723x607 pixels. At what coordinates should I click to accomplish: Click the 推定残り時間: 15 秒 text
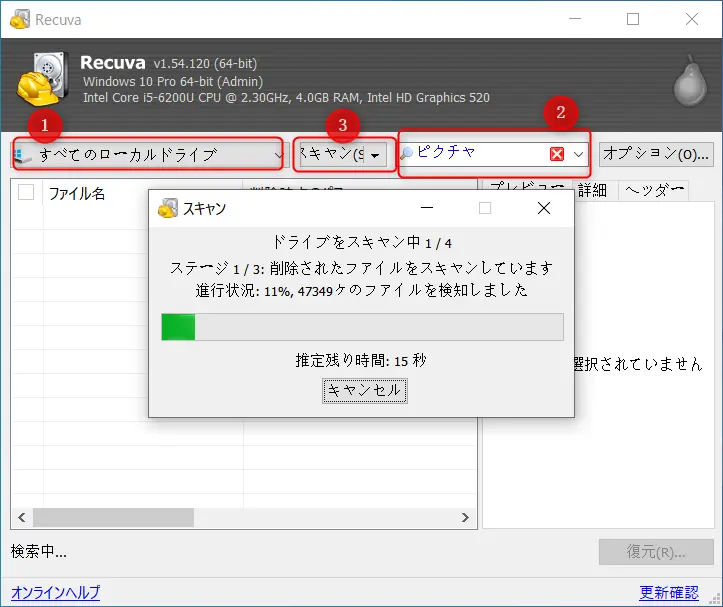(361, 360)
